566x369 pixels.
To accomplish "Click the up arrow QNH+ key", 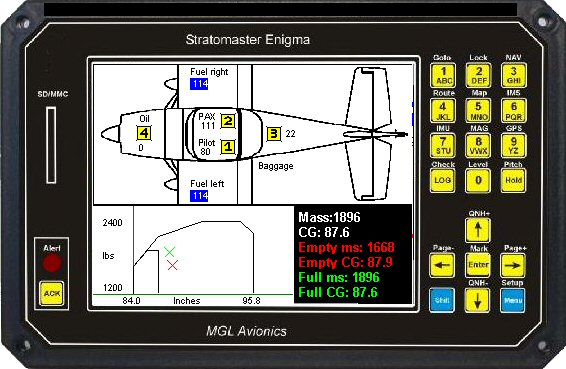I will pos(478,230).
